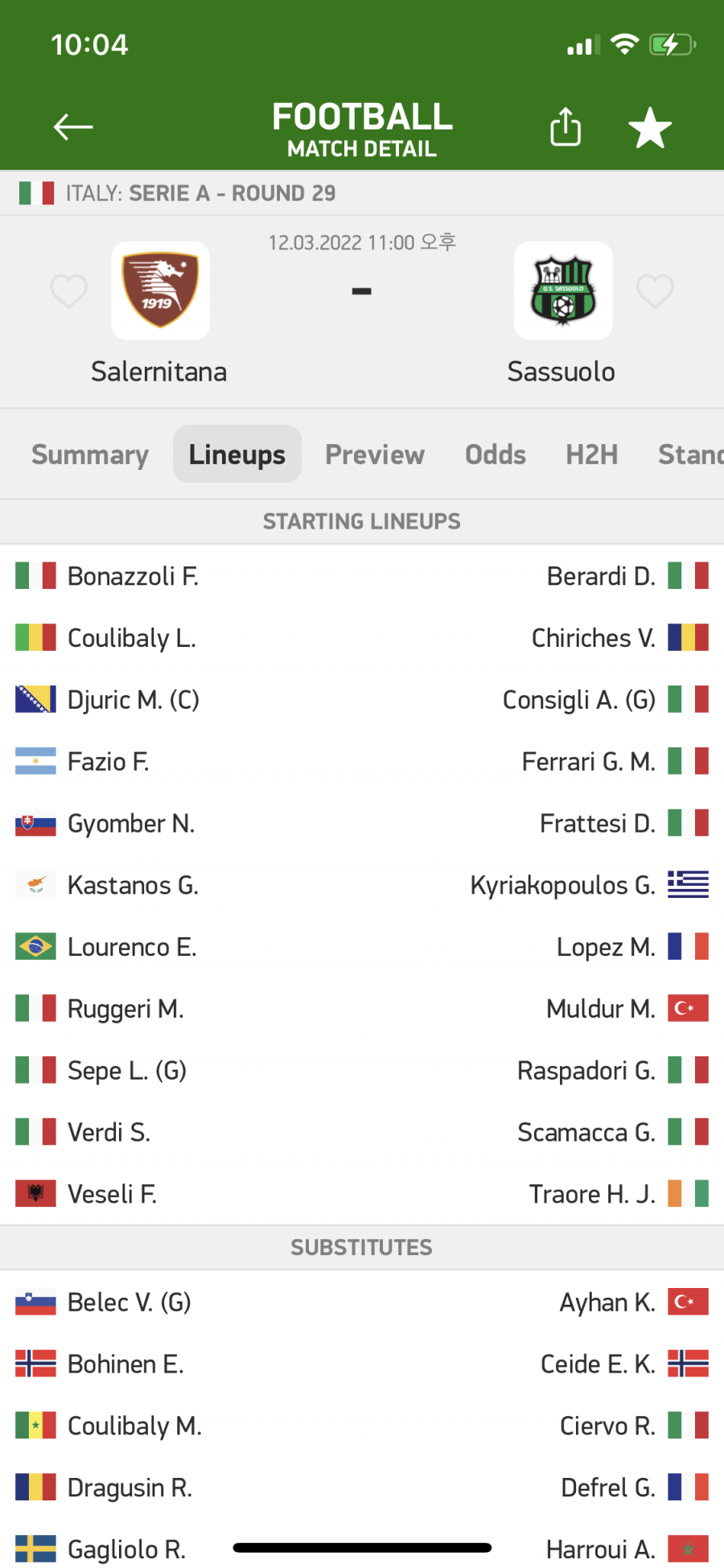The height and width of the screenshot is (1568, 724).
Task: Open the Sassuolo team crest
Action: tap(563, 290)
